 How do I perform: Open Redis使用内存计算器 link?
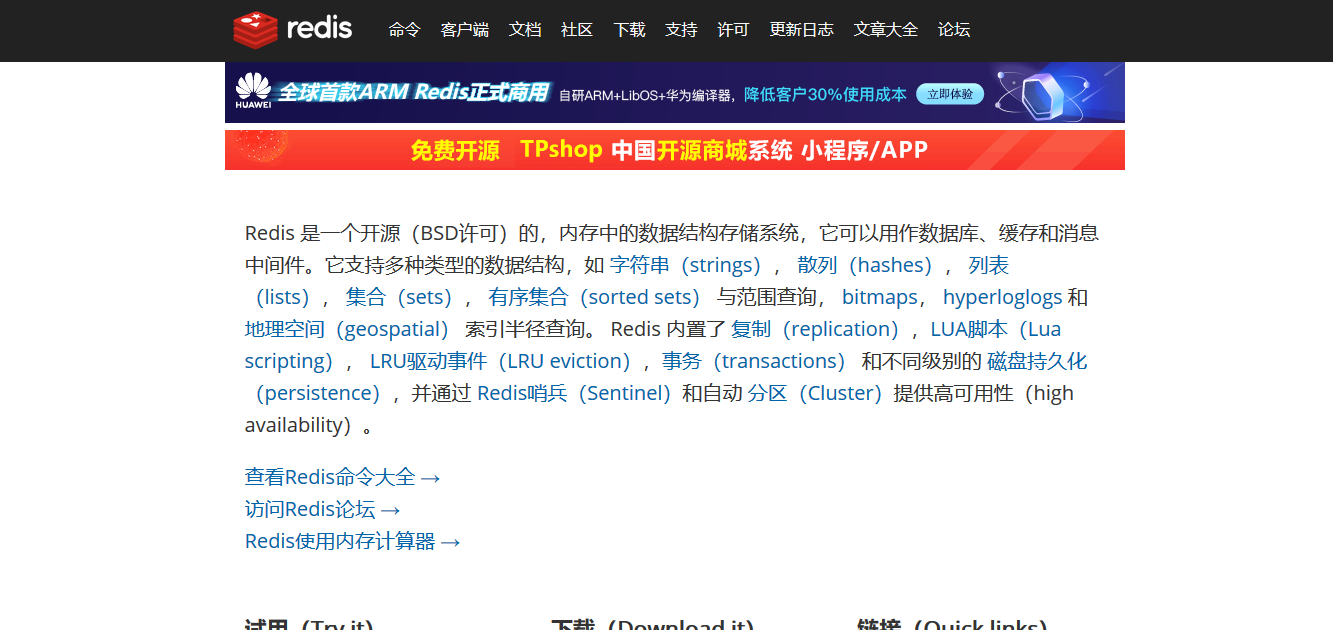(x=353, y=541)
